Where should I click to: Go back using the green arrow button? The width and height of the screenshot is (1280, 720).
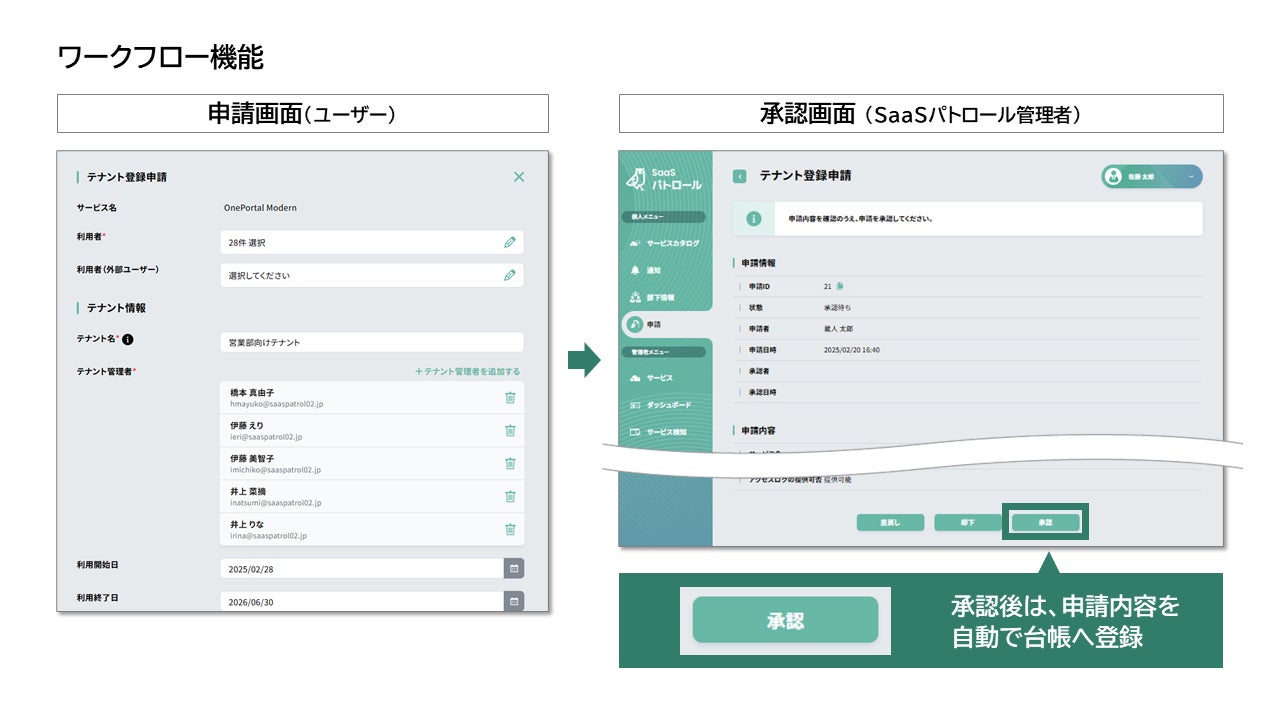tap(740, 176)
